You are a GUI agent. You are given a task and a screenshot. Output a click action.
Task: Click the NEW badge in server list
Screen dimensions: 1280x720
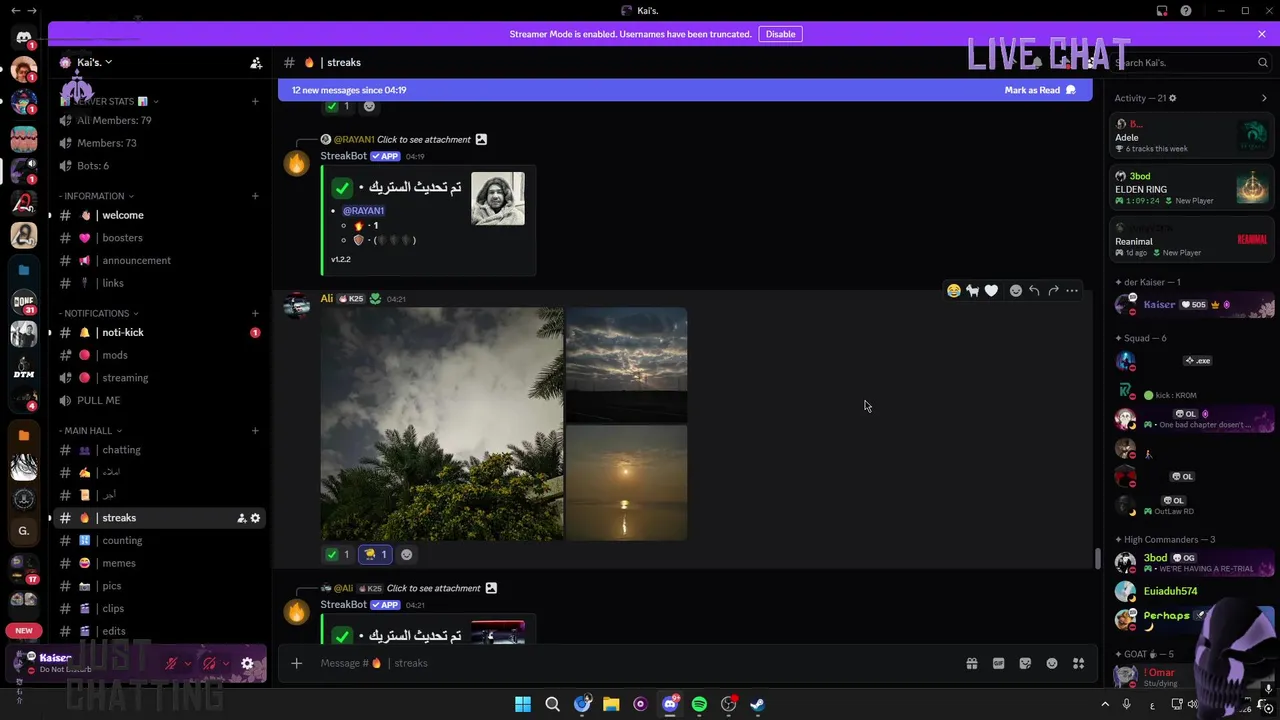pyautogui.click(x=24, y=631)
